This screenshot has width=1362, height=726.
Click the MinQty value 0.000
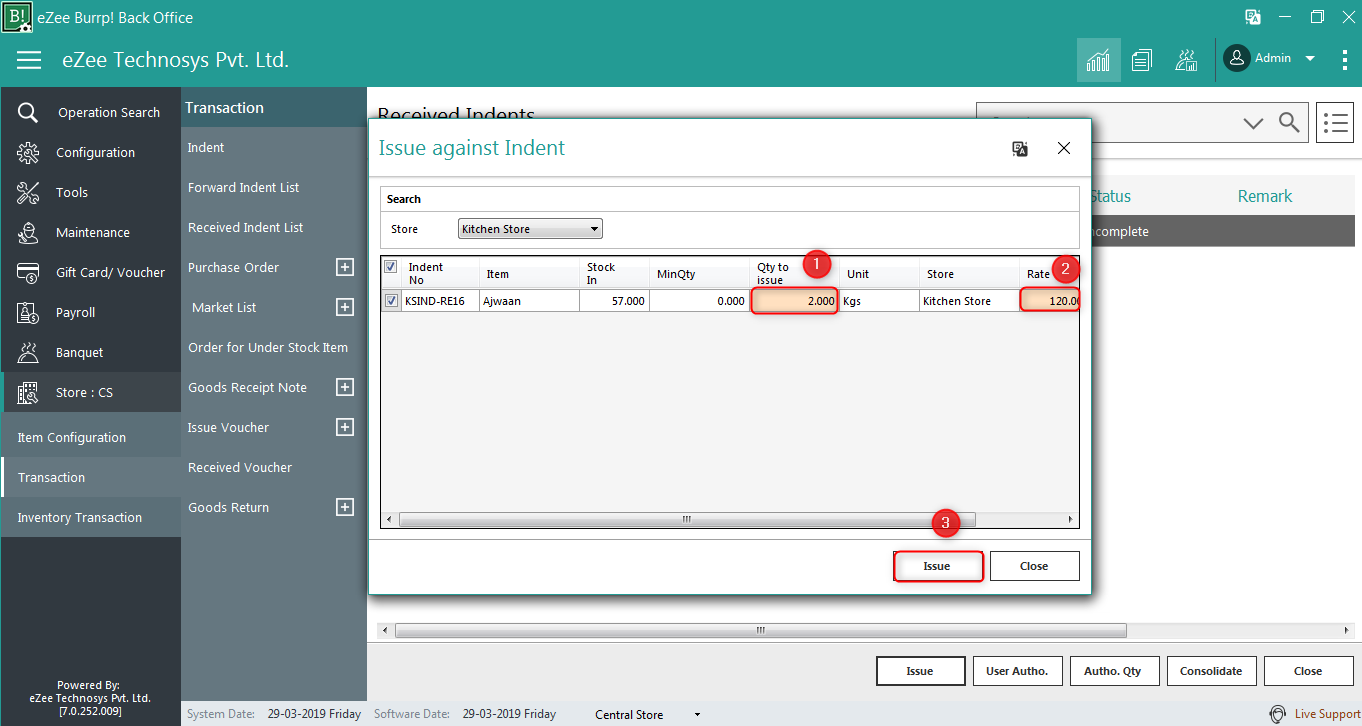coord(700,301)
